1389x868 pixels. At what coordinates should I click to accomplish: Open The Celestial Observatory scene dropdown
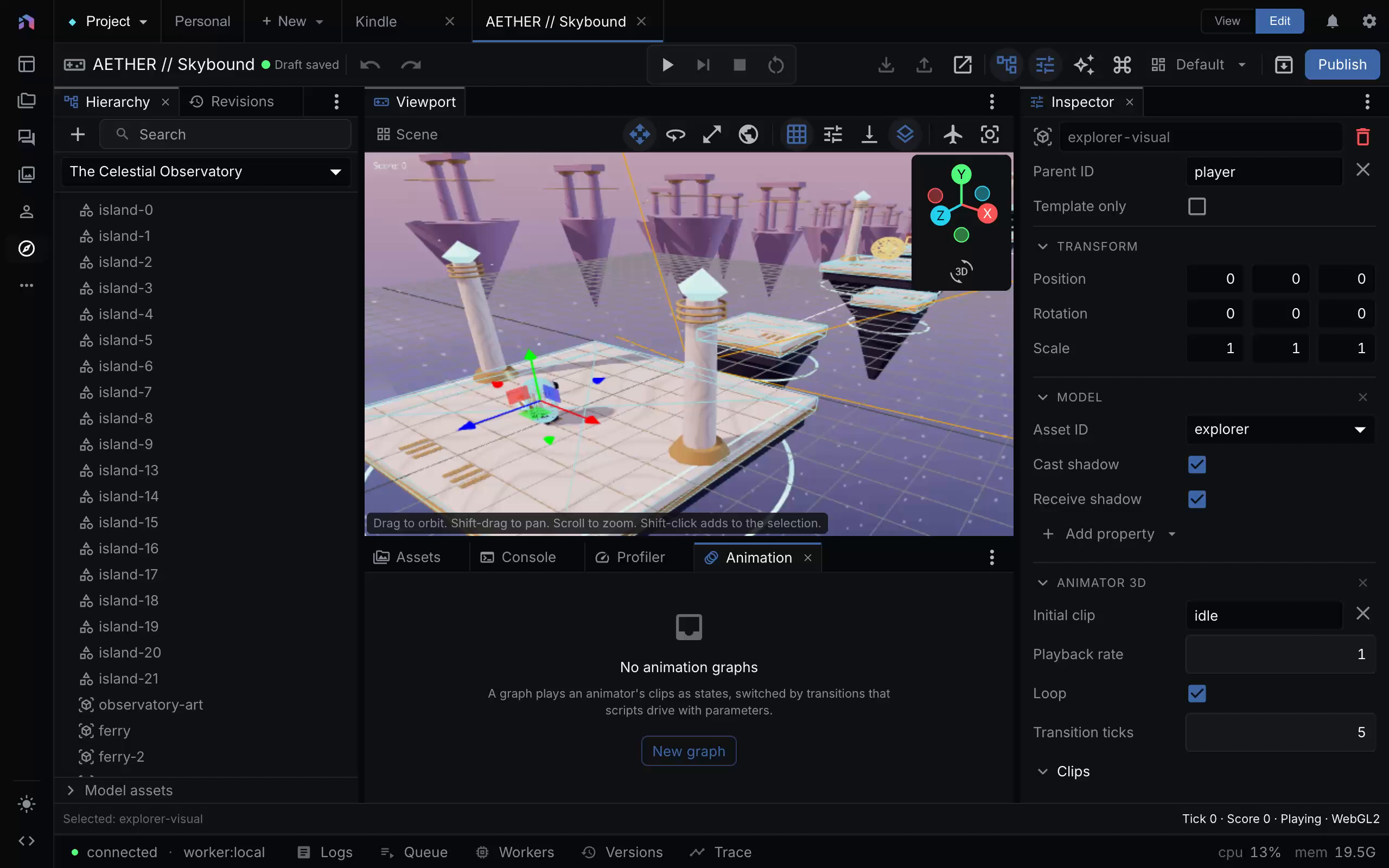pos(206,171)
